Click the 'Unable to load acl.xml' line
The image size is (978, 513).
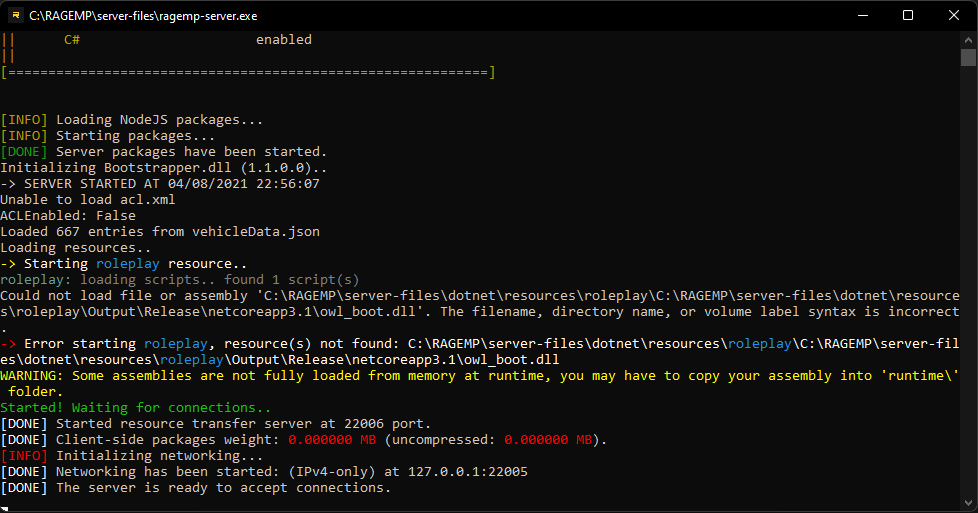88,200
